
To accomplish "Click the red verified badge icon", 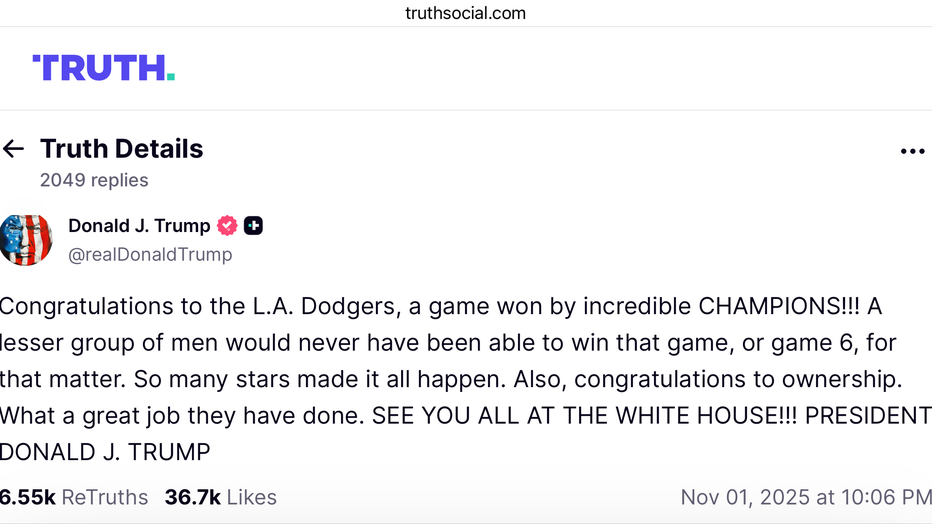I will 228,226.
